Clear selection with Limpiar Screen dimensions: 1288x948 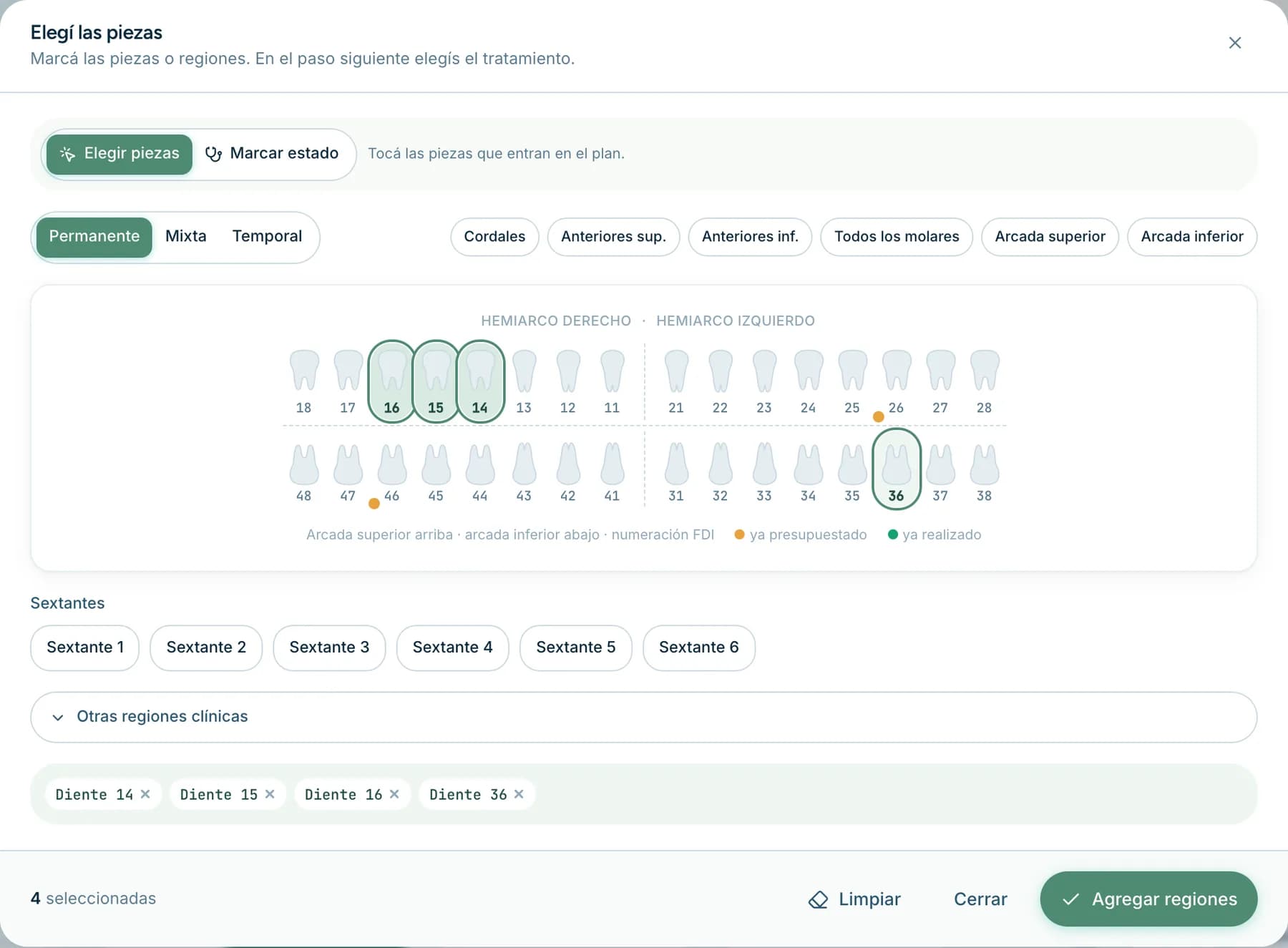click(x=854, y=899)
